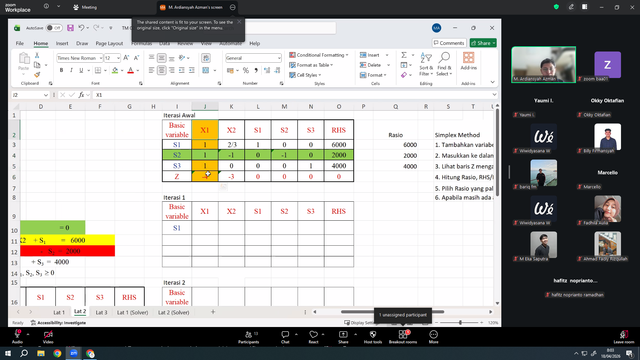Click Merge & Center icon

pos(205,70)
